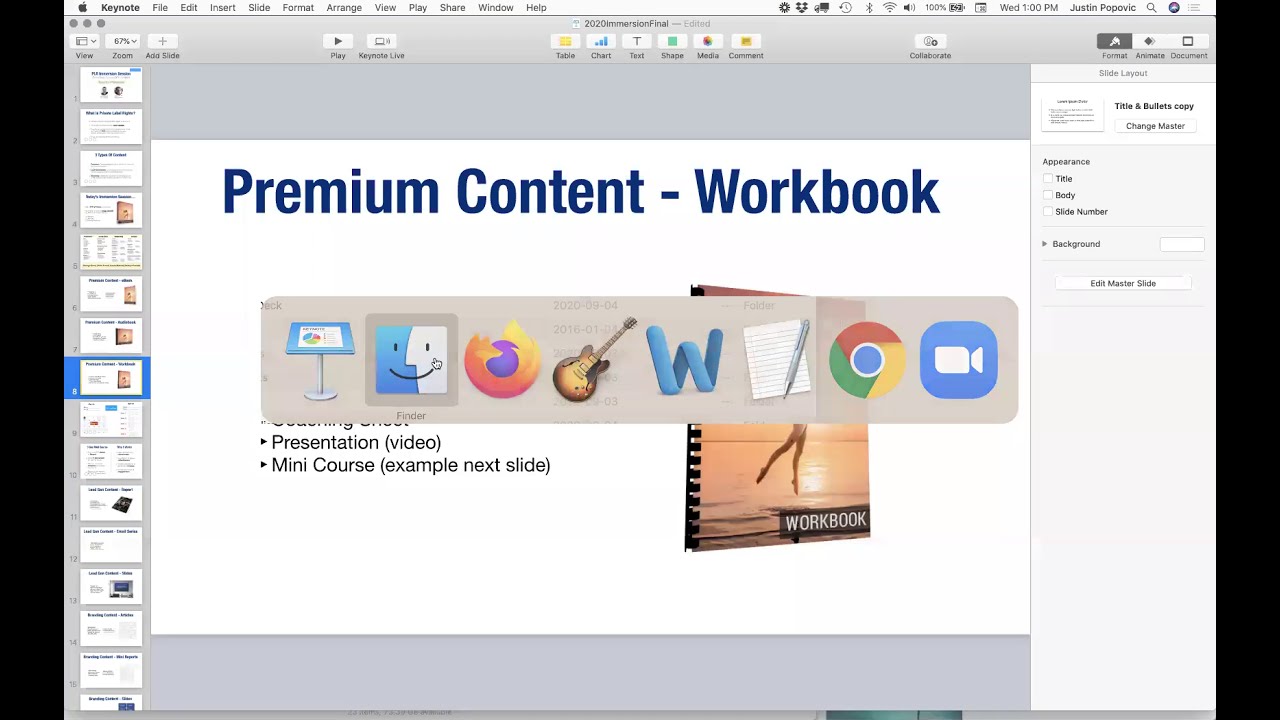
Task: Select slide 11 thumbnail in navigator
Action: [111, 503]
